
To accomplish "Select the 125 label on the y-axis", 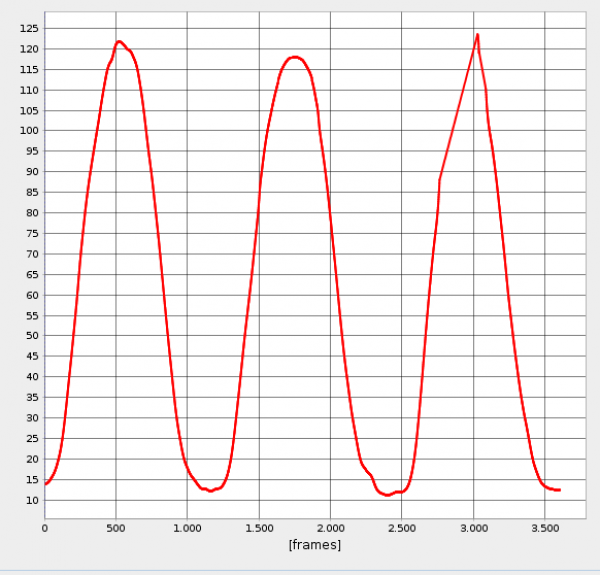I will tap(27, 28).
